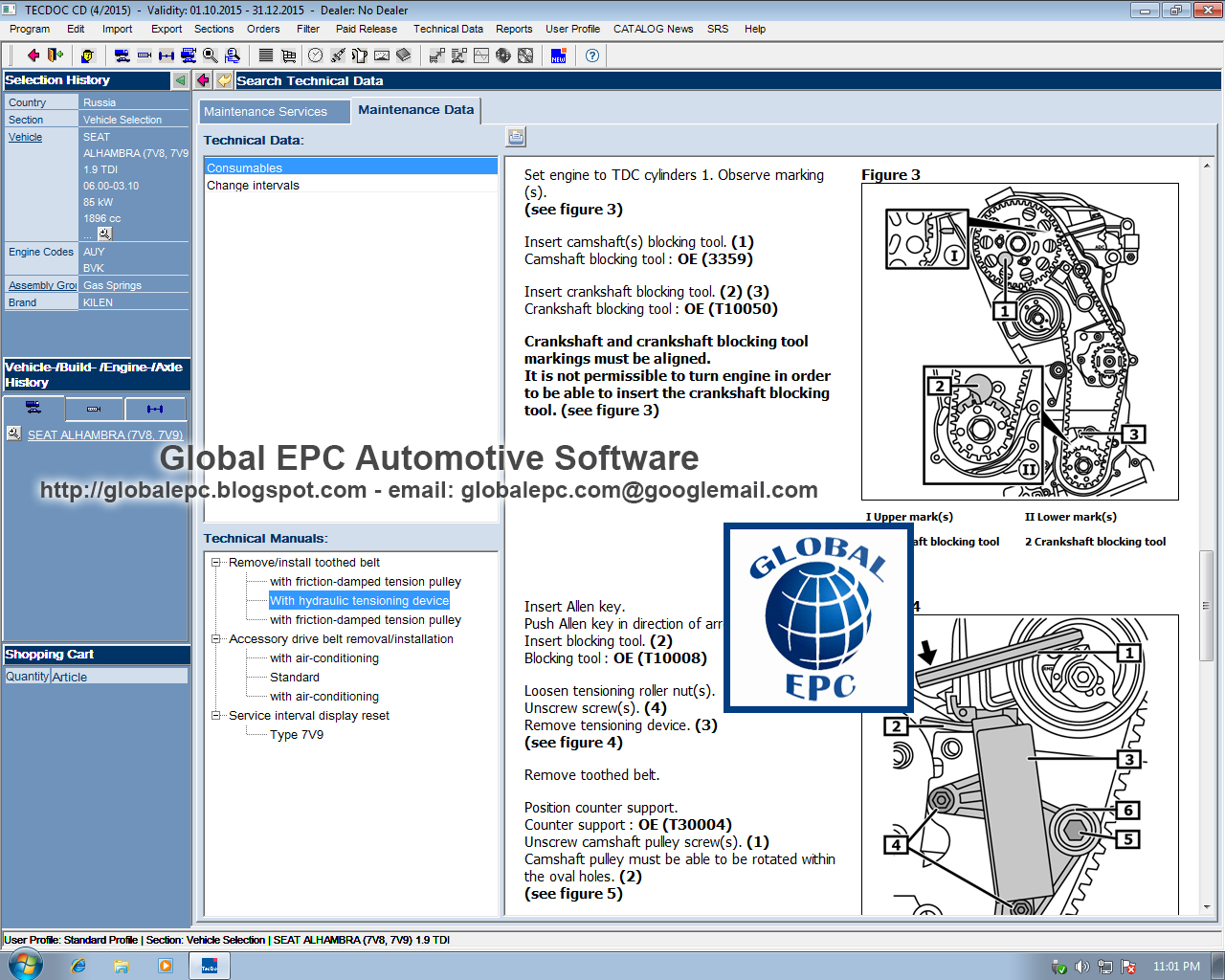Click the yellow return arrow beside Search Technical Data

[224, 80]
